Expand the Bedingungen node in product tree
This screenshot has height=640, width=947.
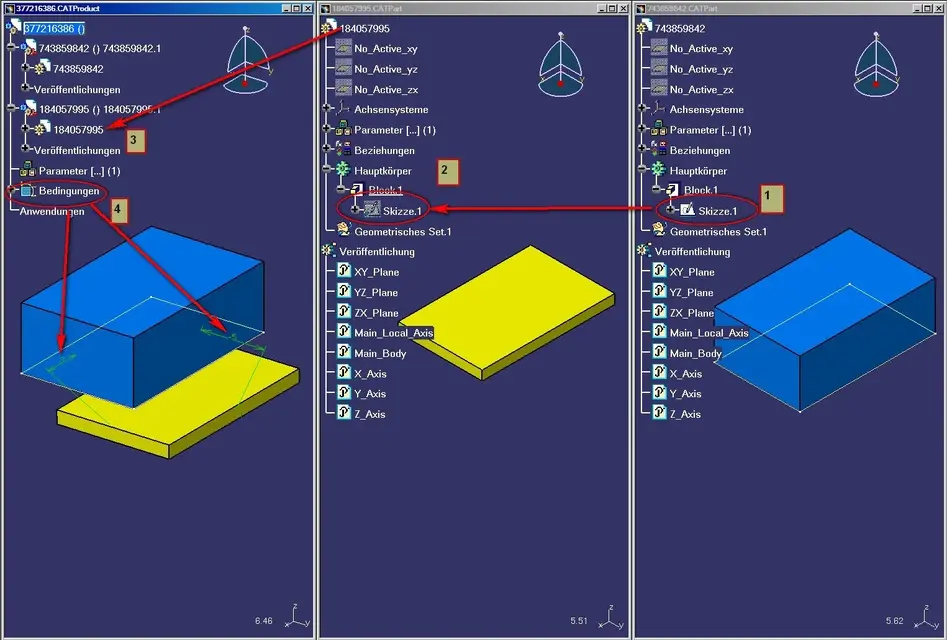11,190
